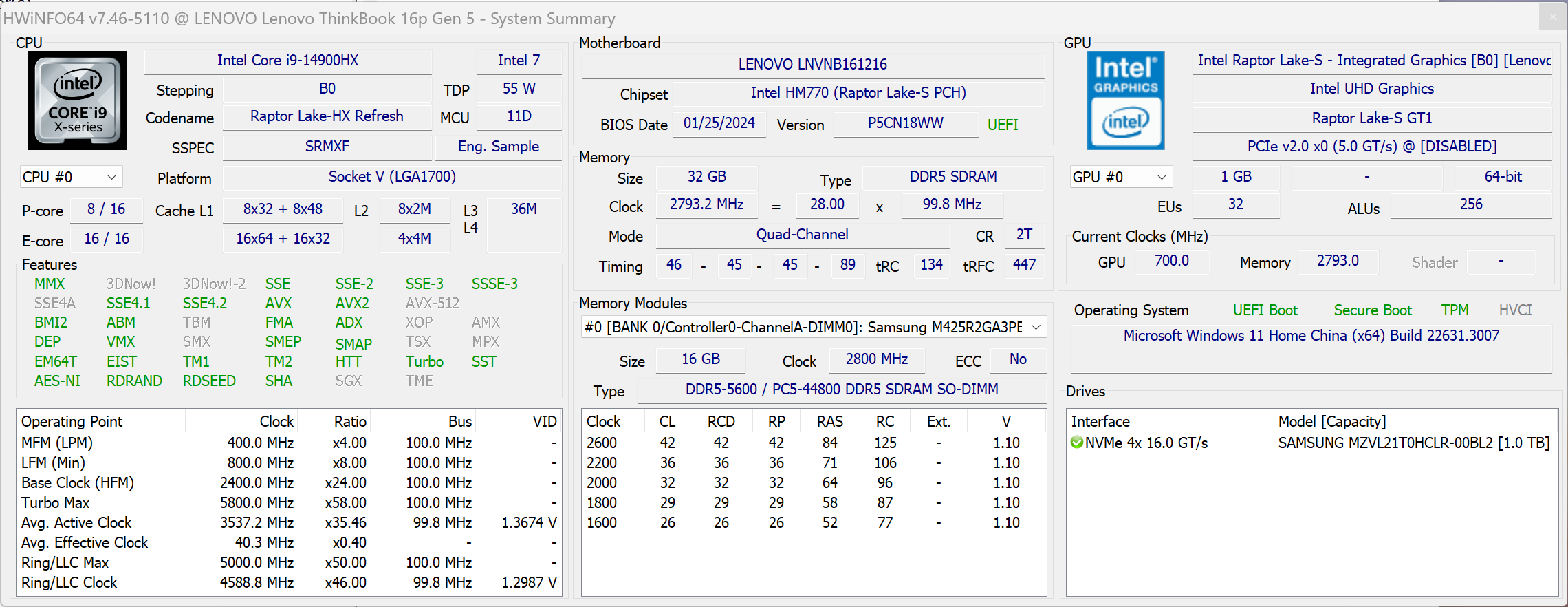Viewport: 1568px width, 607px height.
Task: Click the green UEFI BIOS label
Action: pos(1003,125)
